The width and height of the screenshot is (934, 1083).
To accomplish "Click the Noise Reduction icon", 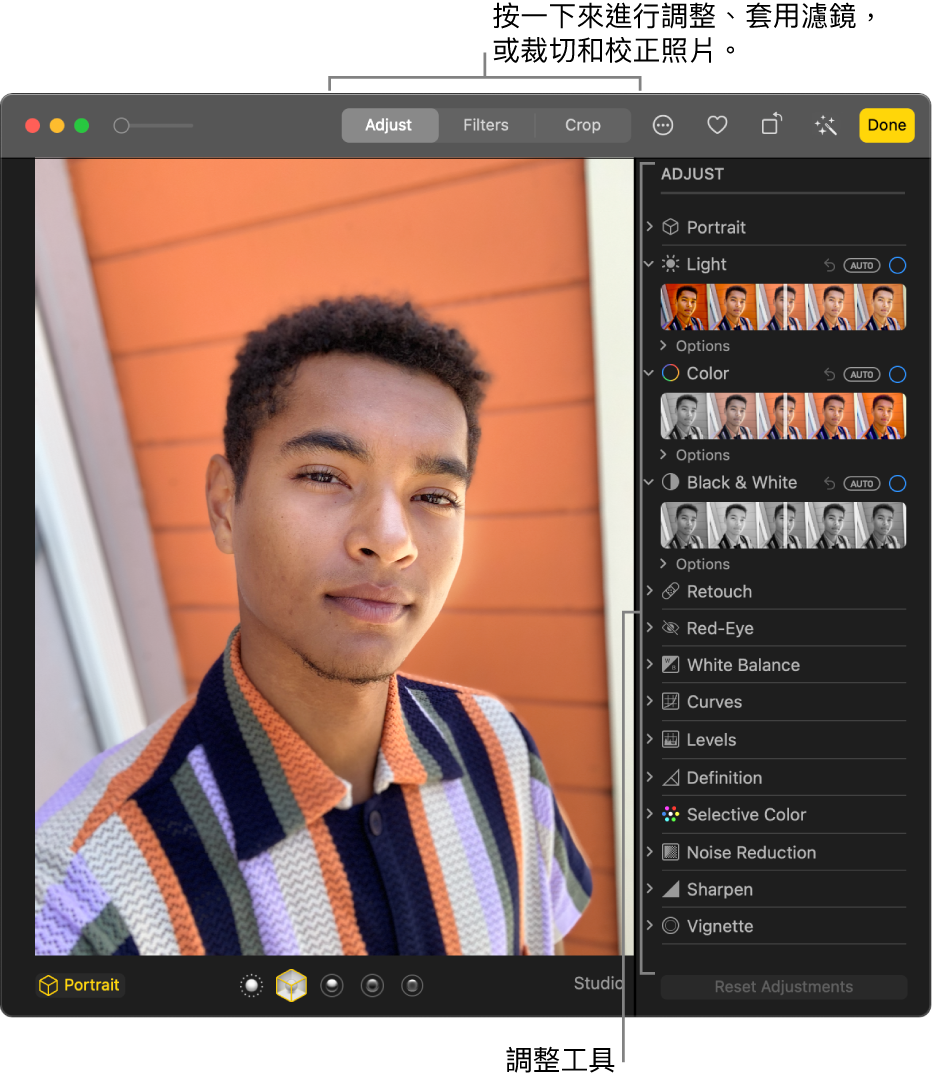I will (x=670, y=852).
